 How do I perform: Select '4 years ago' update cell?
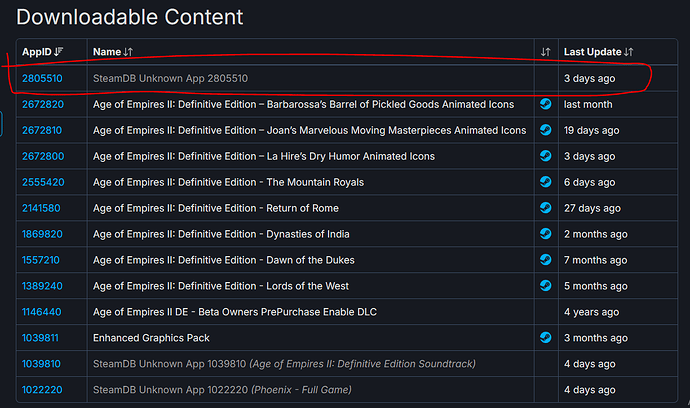591,312
